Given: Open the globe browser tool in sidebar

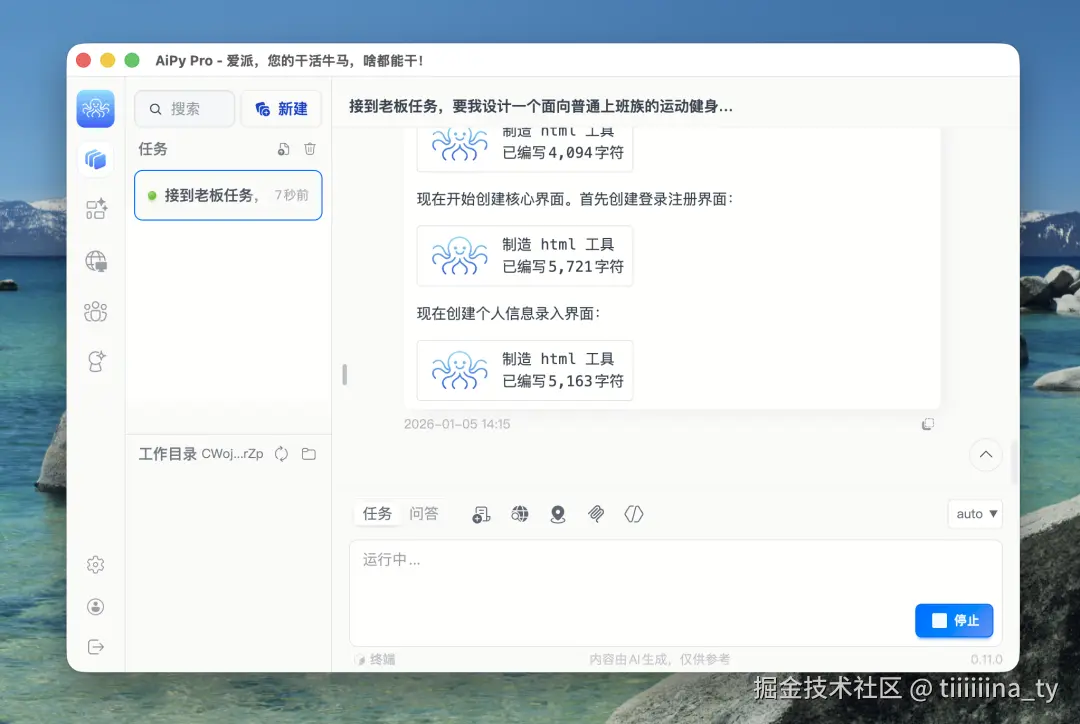Looking at the screenshot, I should [x=95, y=261].
